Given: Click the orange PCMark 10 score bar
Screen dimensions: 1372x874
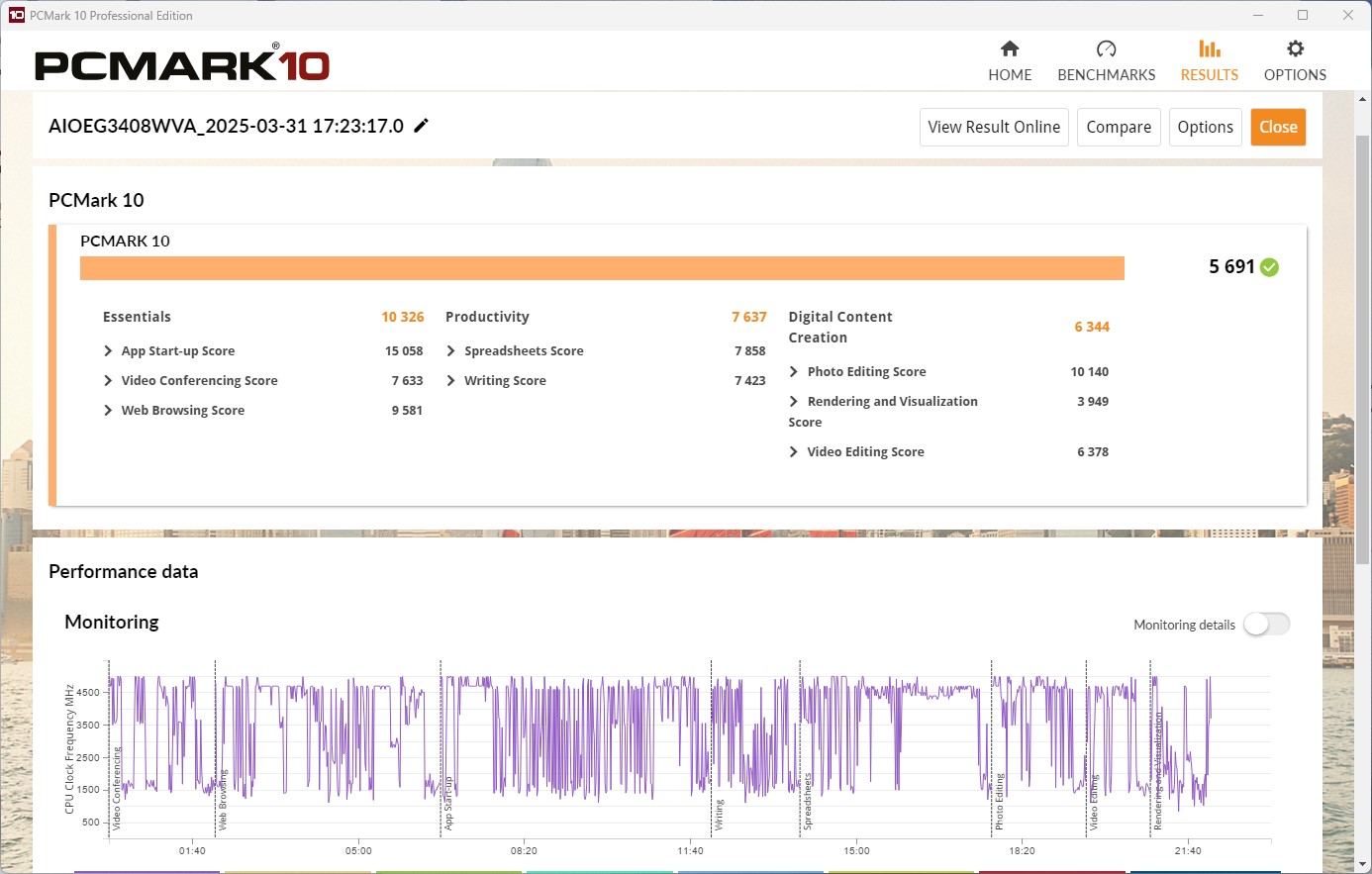Looking at the screenshot, I should [602, 268].
